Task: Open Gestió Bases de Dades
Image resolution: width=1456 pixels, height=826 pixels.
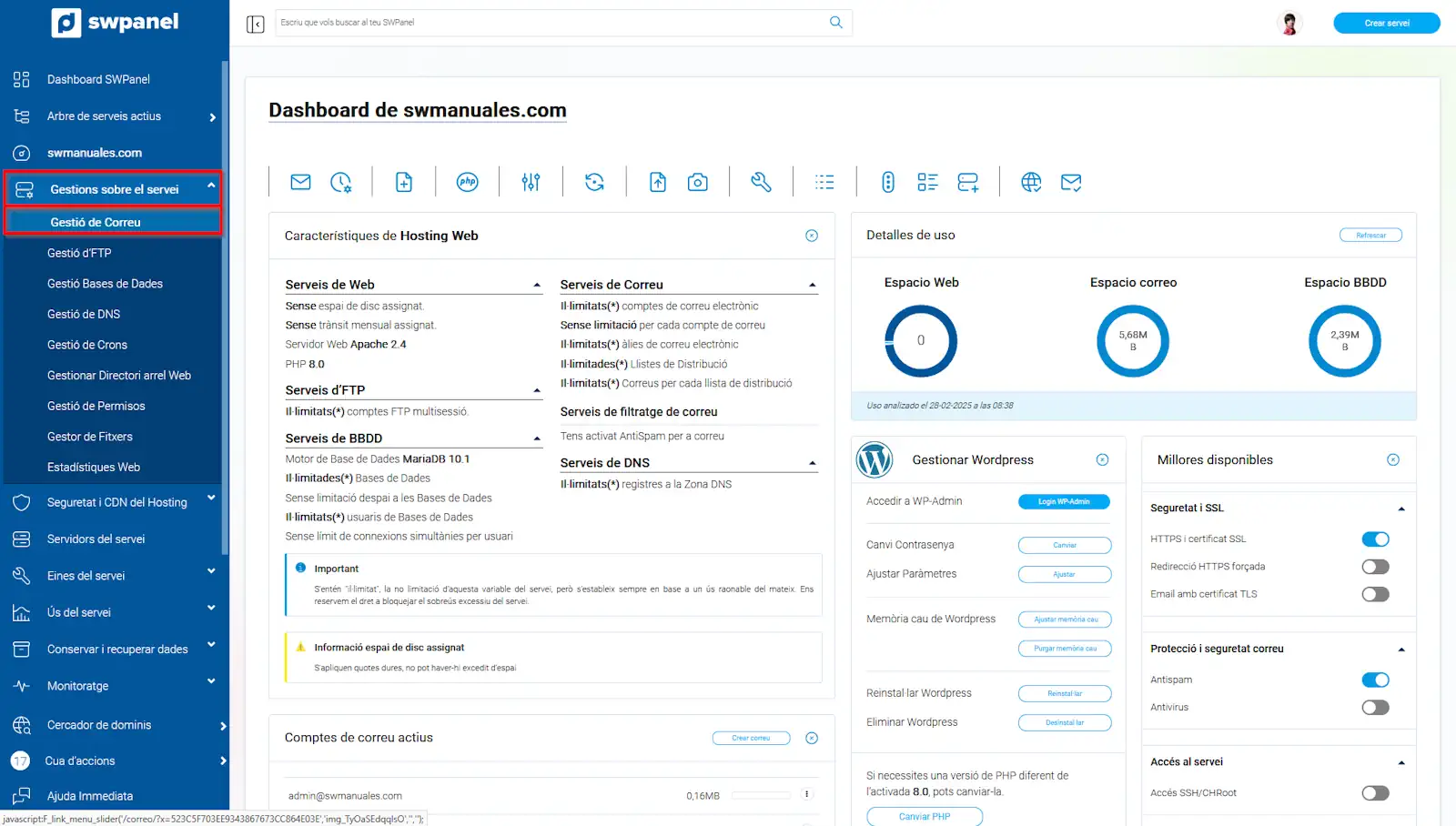Action: coord(105,284)
